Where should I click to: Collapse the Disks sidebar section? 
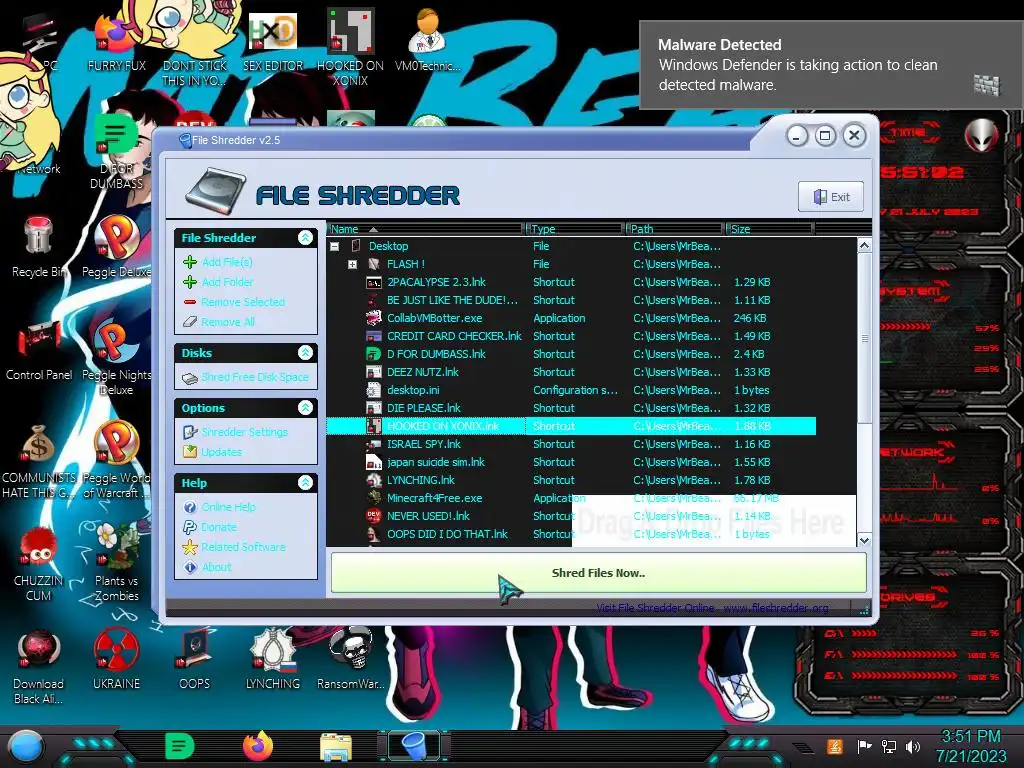coord(305,353)
